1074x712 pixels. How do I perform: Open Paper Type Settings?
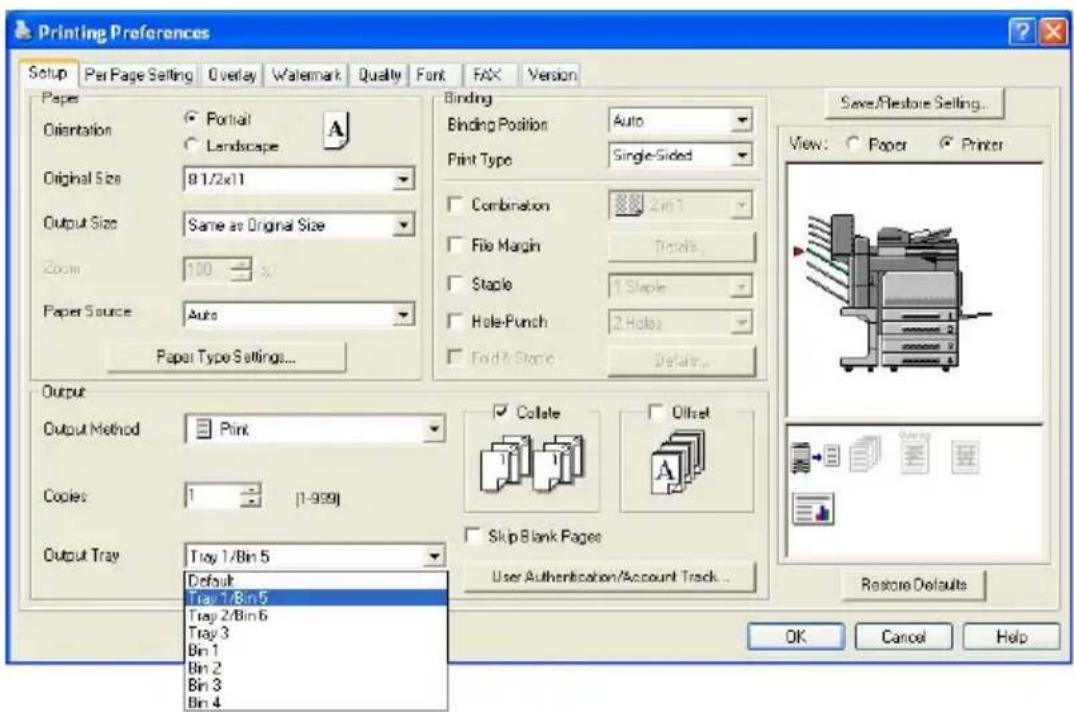(x=226, y=356)
